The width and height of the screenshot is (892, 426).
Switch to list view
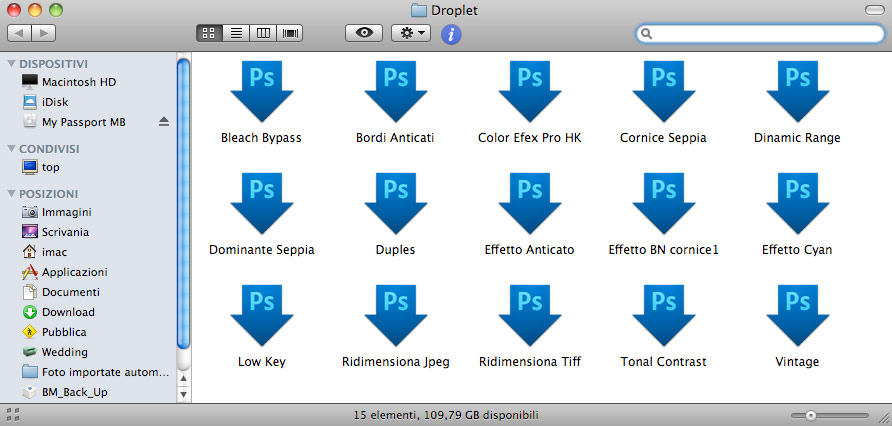tap(237, 33)
